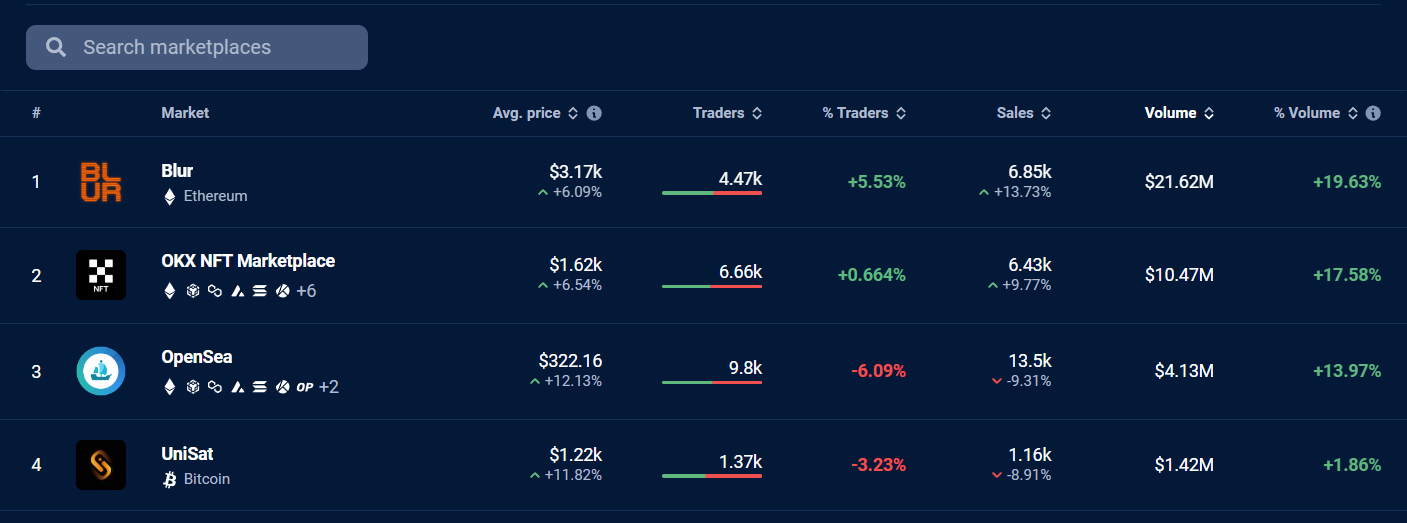Open the Blur marketplace link
This screenshot has height=523, width=1407.
coord(177,171)
